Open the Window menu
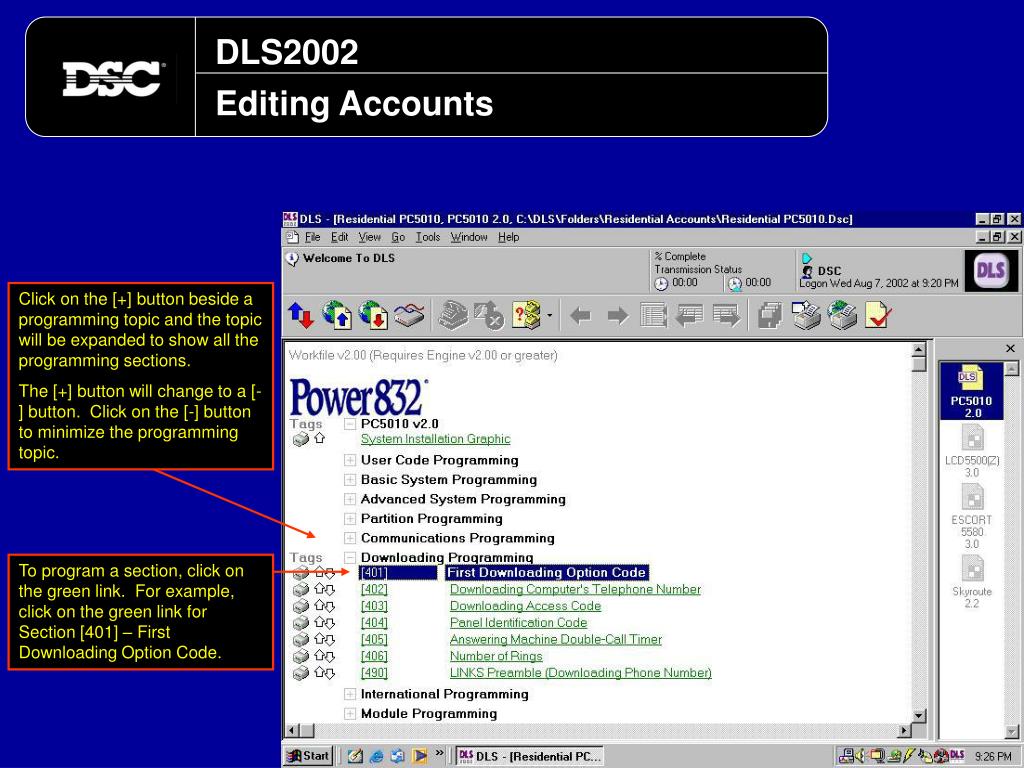The height and width of the screenshot is (768, 1024). (469, 237)
